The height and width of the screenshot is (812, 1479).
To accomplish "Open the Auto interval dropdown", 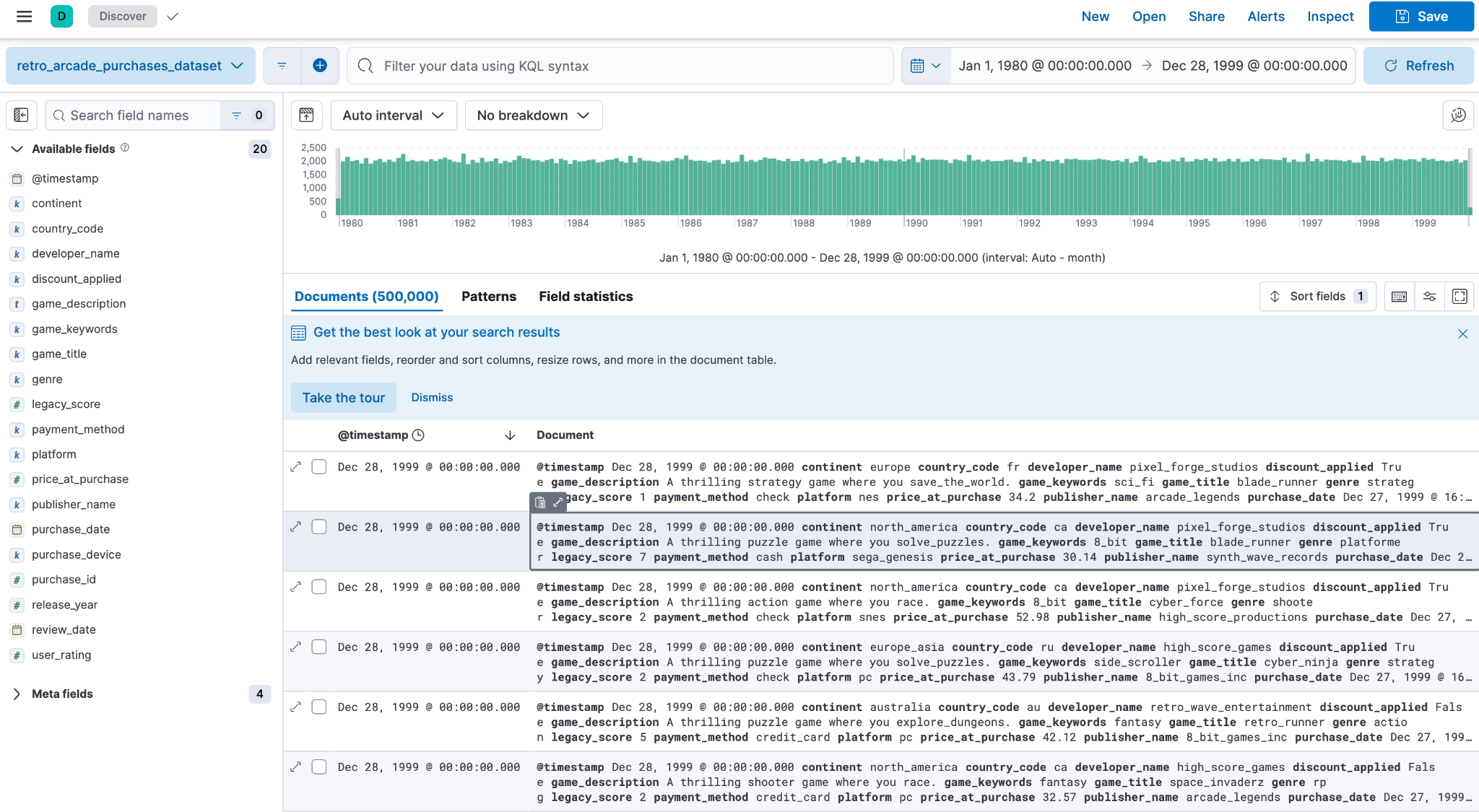I will (394, 115).
